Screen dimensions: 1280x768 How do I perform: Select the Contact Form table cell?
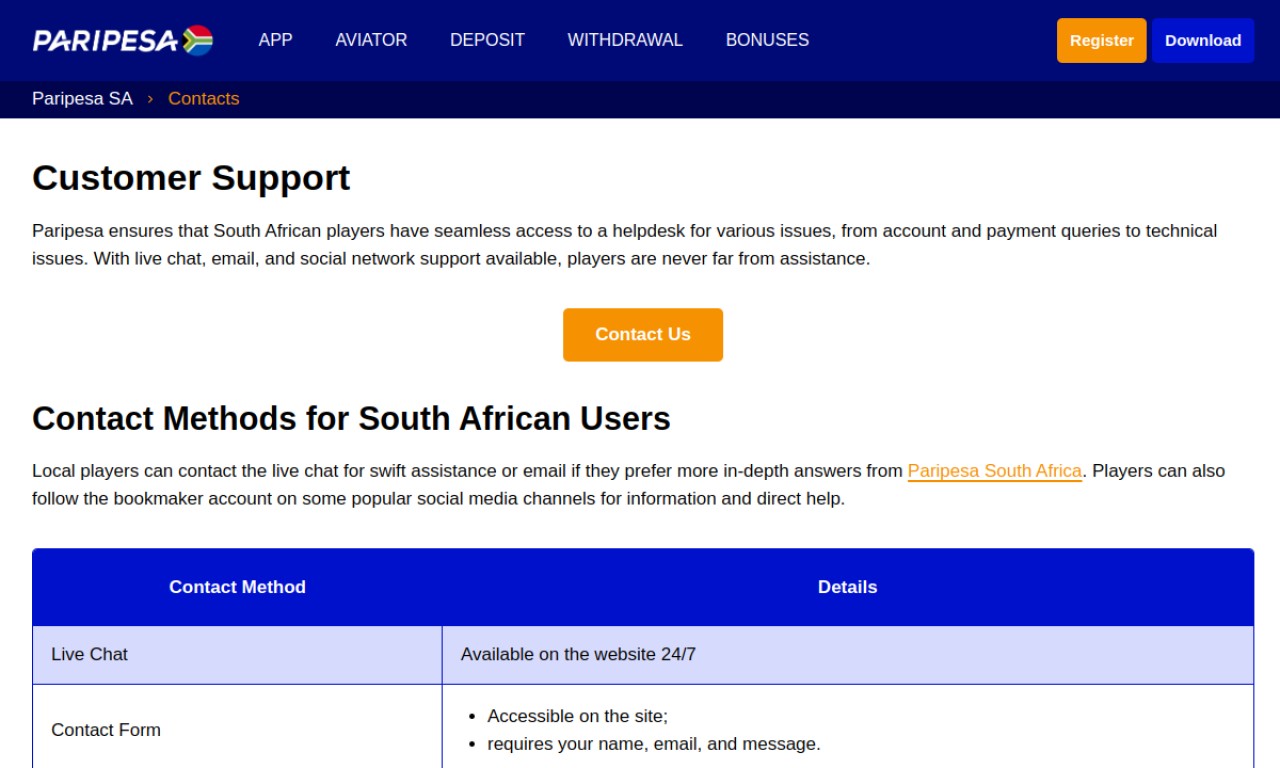(x=237, y=730)
